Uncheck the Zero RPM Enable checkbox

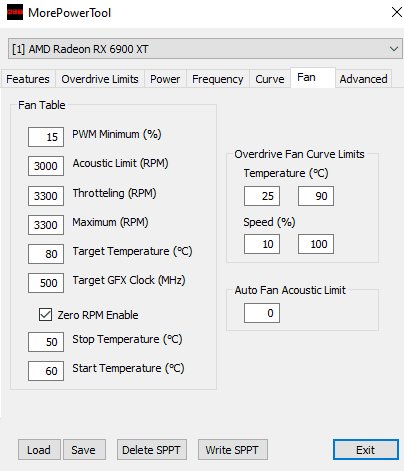click(x=45, y=315)
